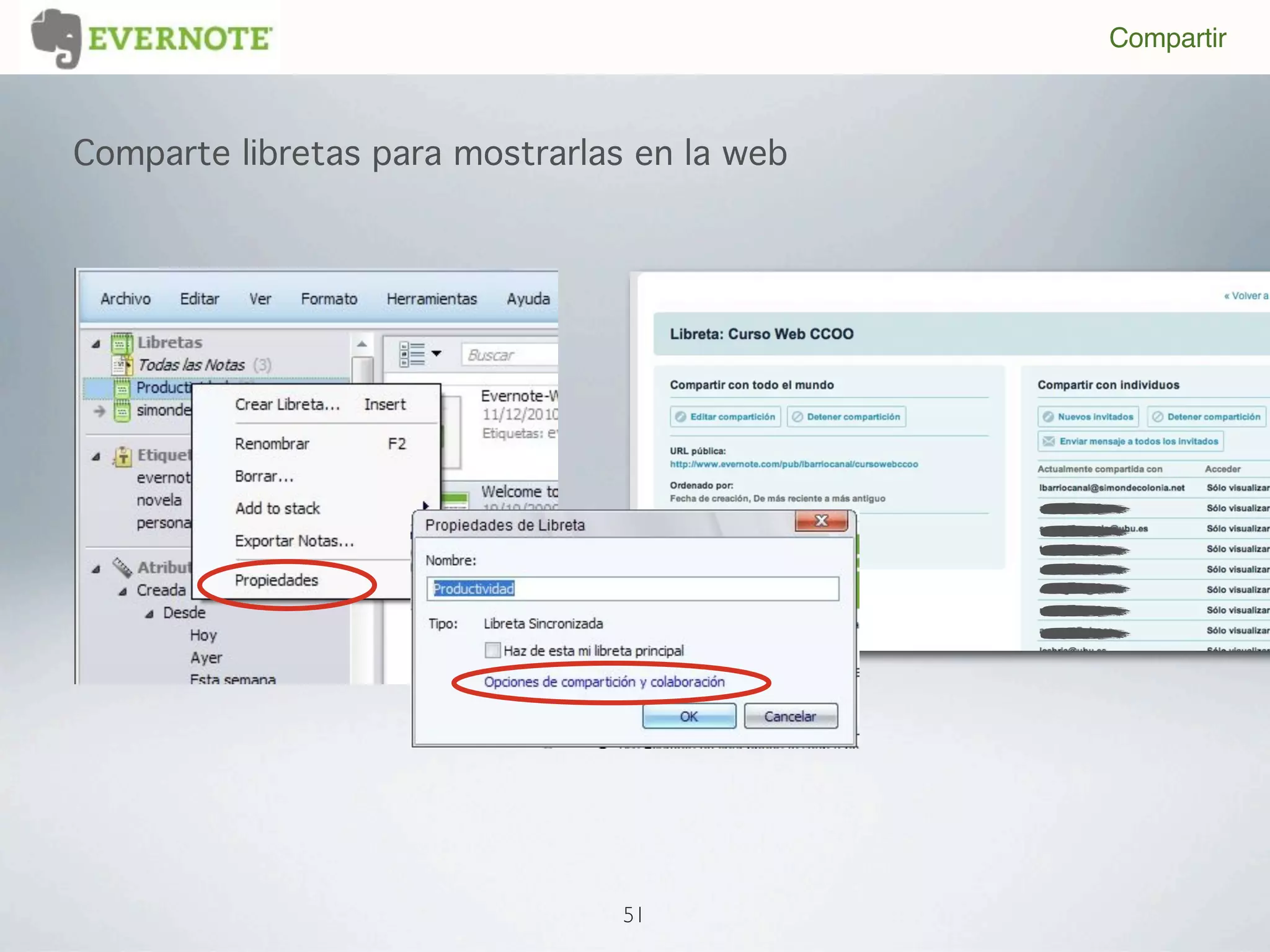Click the Editar compartición pencil icon
Image resolution: width=1270 pixels, height=952 pixels.
coord(680,416)
